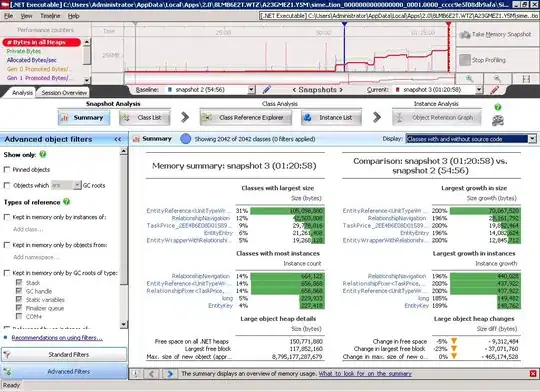Open Recommendations on using filters link

(57, 338)
